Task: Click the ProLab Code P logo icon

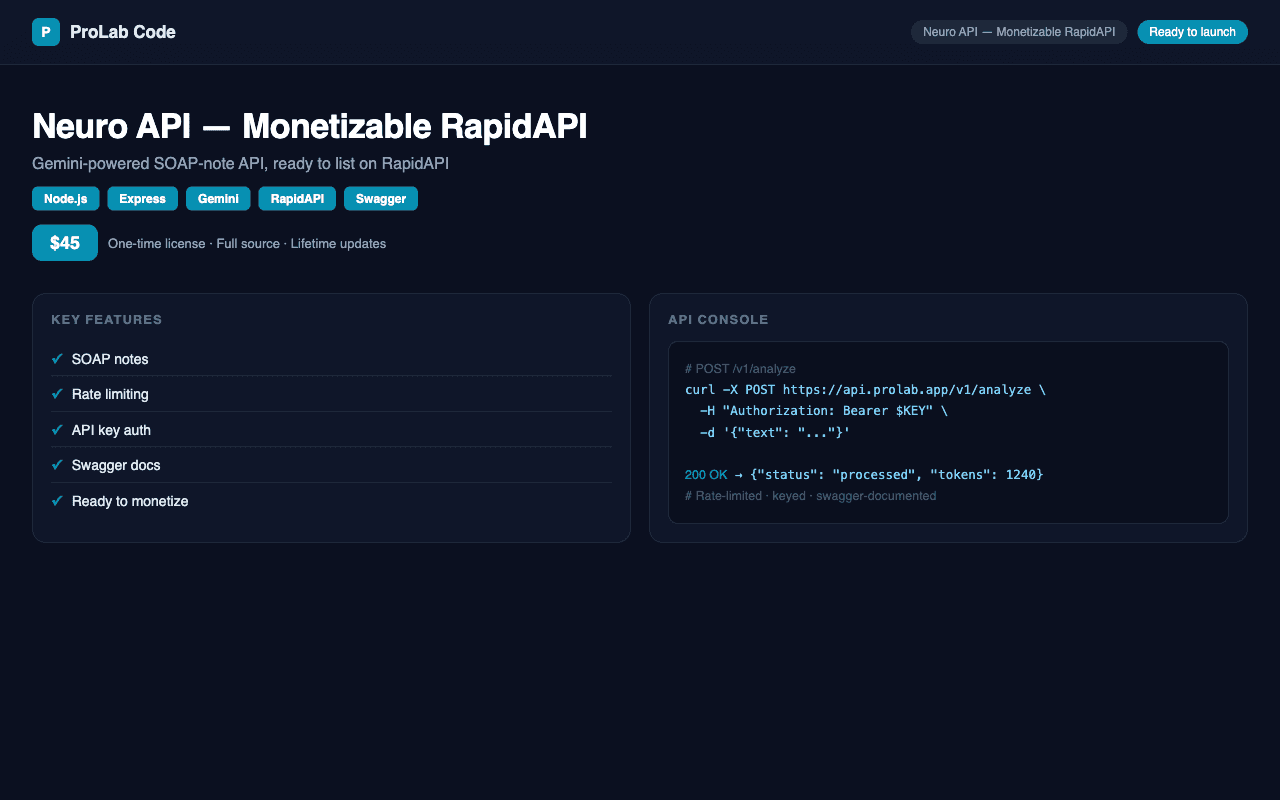Action: [46, 32]
